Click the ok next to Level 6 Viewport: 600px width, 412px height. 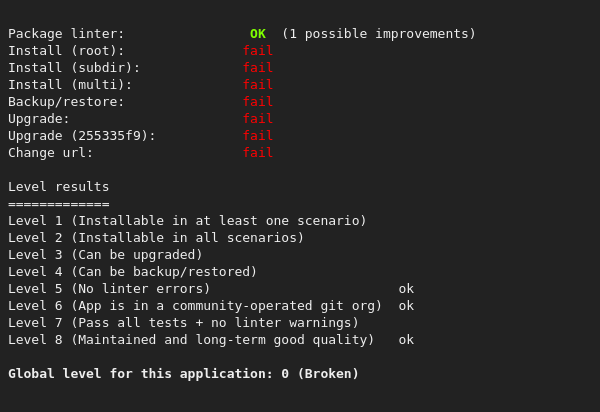pyautogui.click(x=406, y=306)
